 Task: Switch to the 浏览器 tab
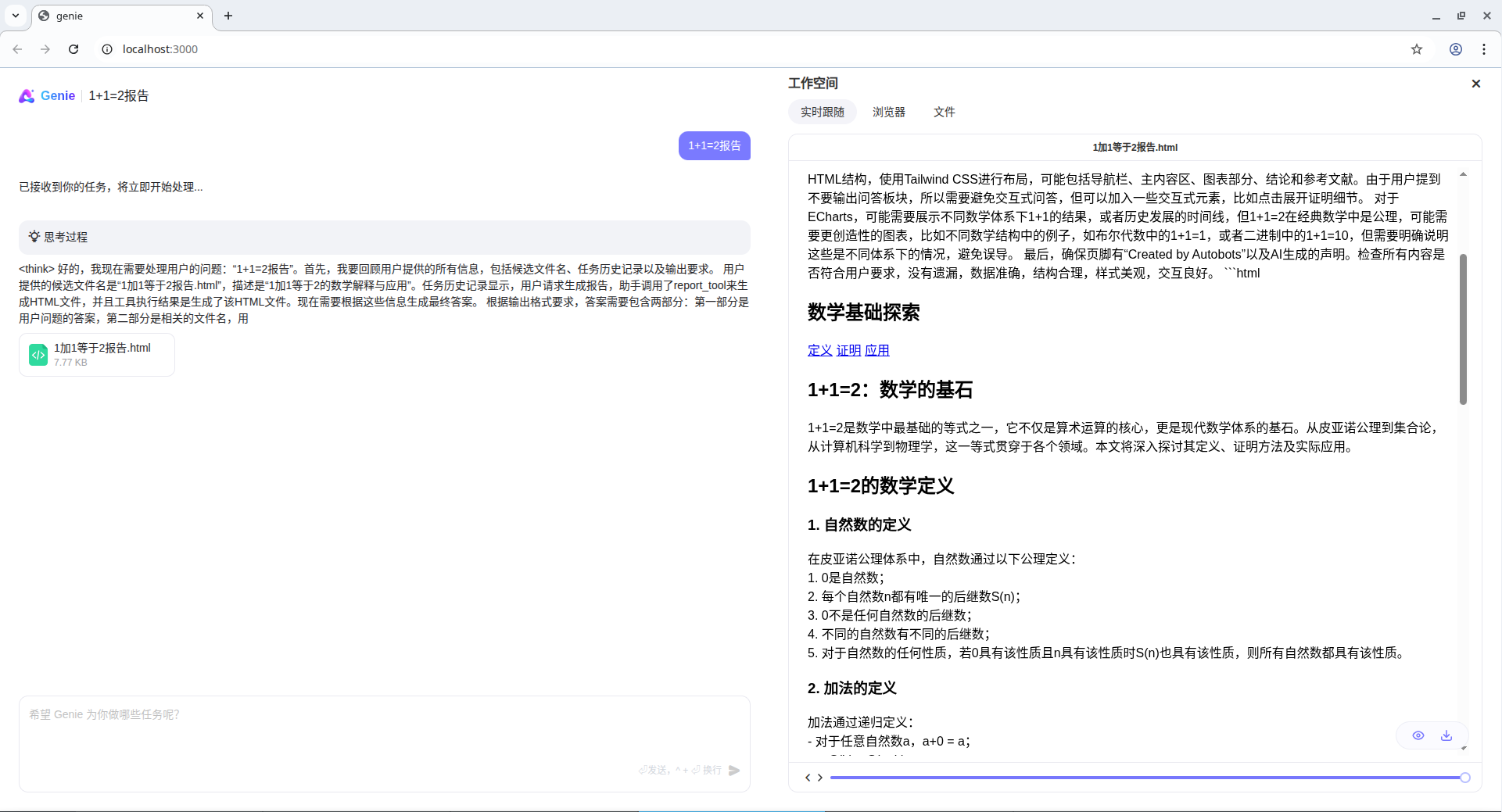pyautogui.click(x=888, y=112)
